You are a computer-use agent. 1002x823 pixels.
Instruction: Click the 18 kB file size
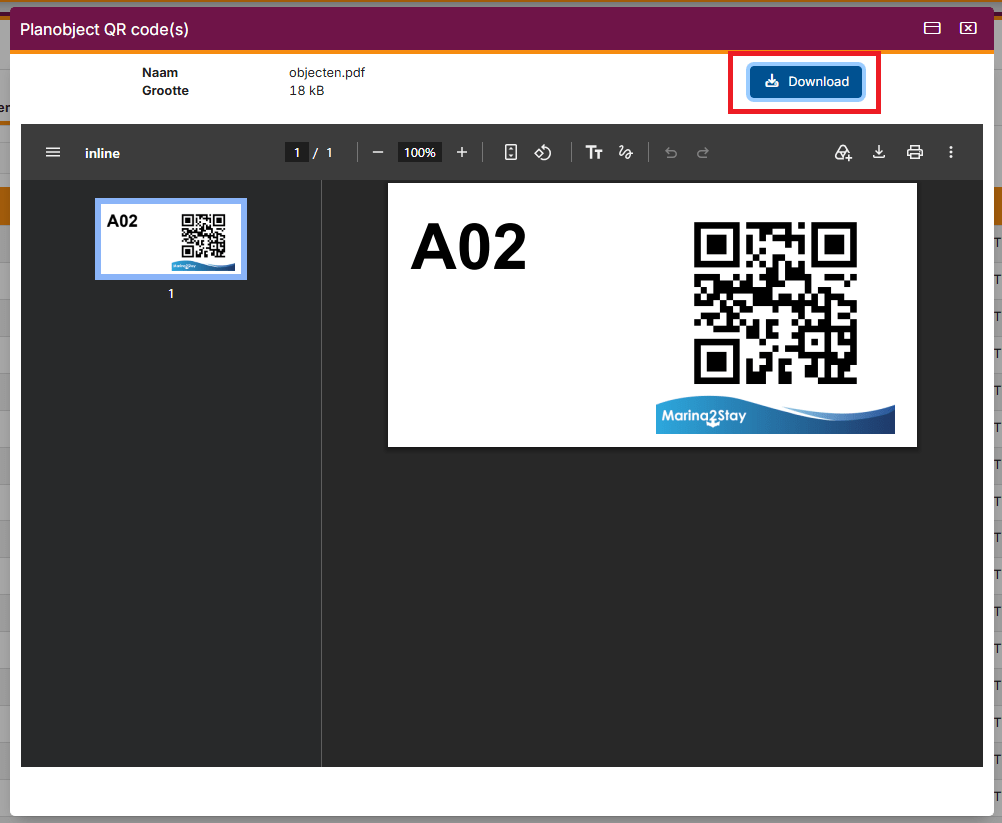(x=307, y=91)
